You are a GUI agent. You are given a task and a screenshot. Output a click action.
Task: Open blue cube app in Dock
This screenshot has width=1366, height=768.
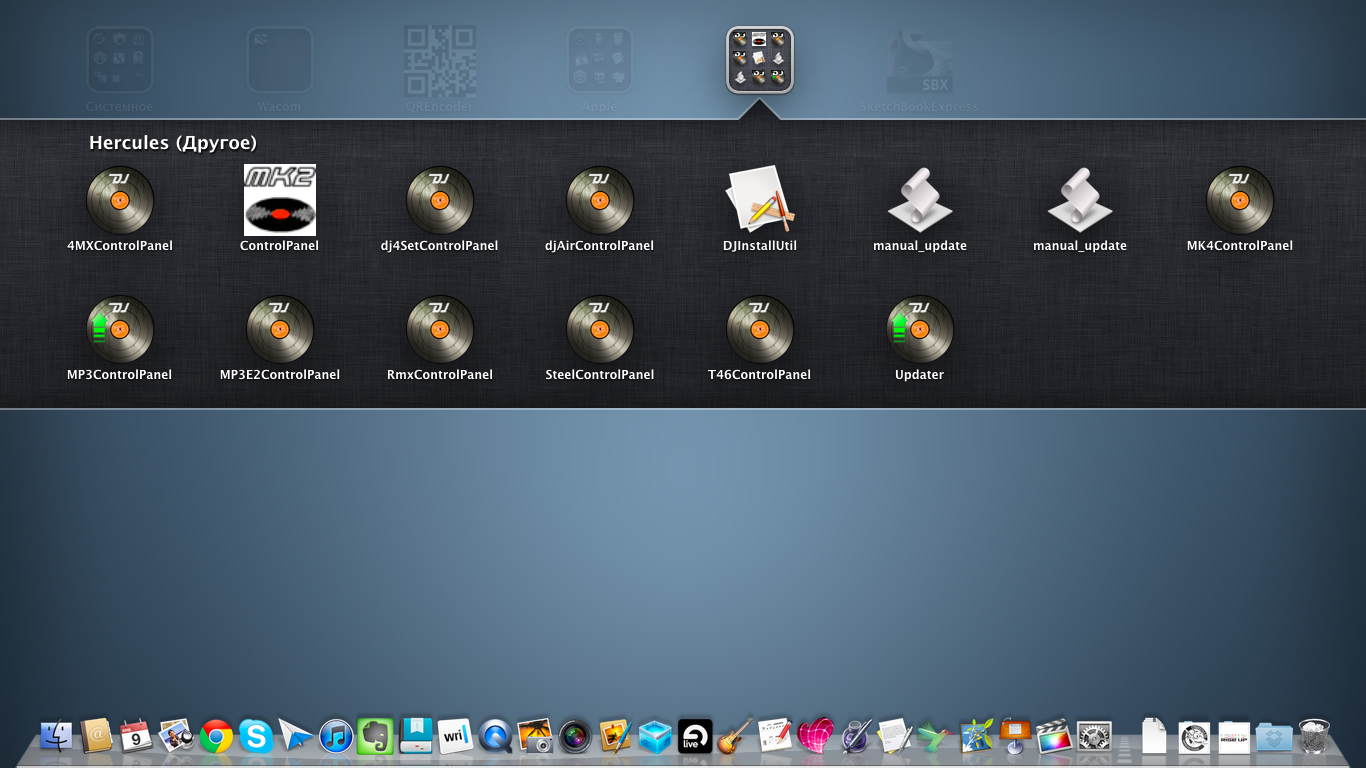[655, 737]
